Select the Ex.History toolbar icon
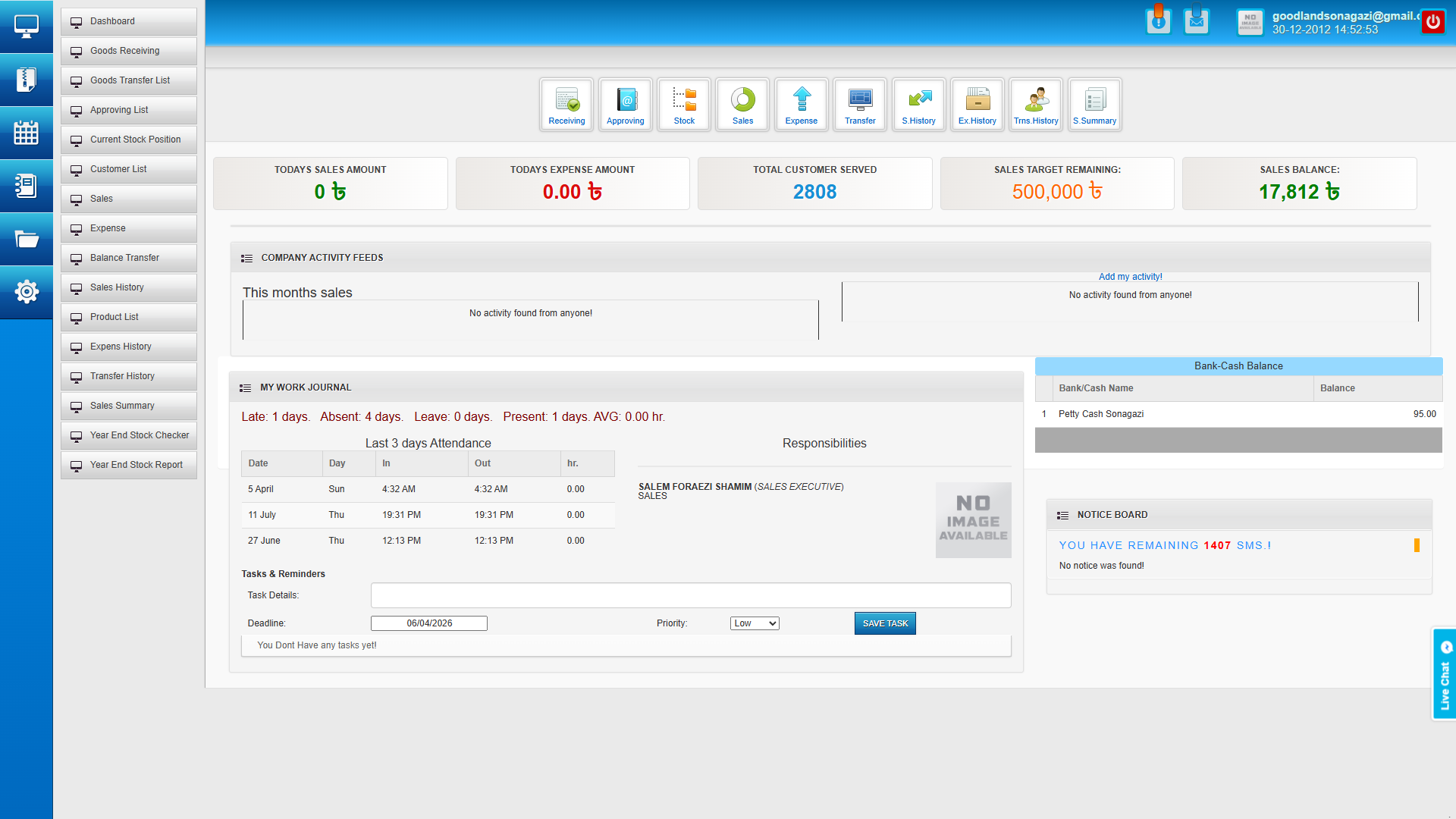 (977, 104)
